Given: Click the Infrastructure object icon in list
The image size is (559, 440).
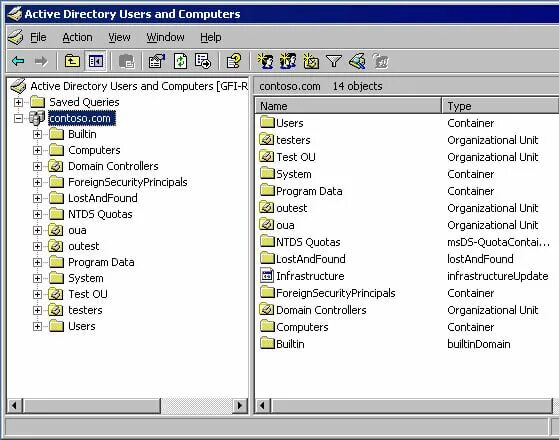Looking at the screenshot, I should (267, 276).
